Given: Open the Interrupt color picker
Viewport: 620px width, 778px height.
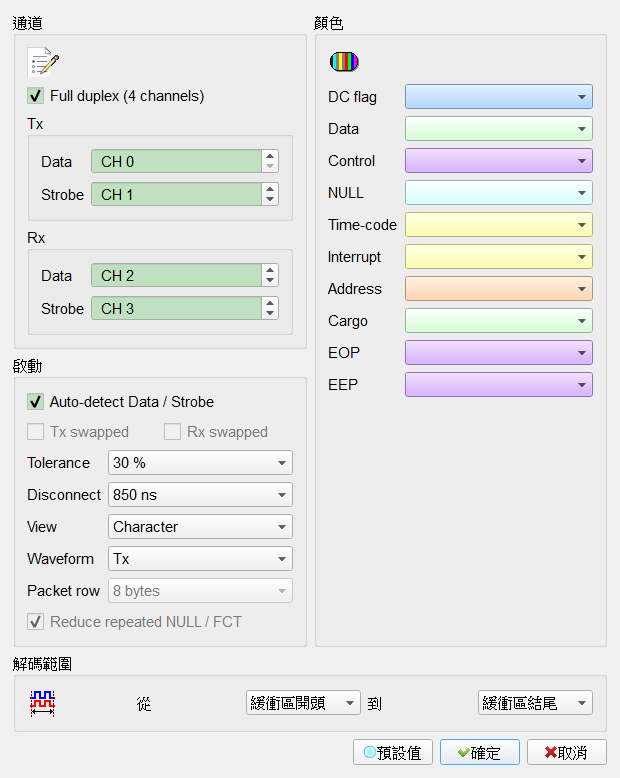Looking at the screenshot, I should click(499, 257).
